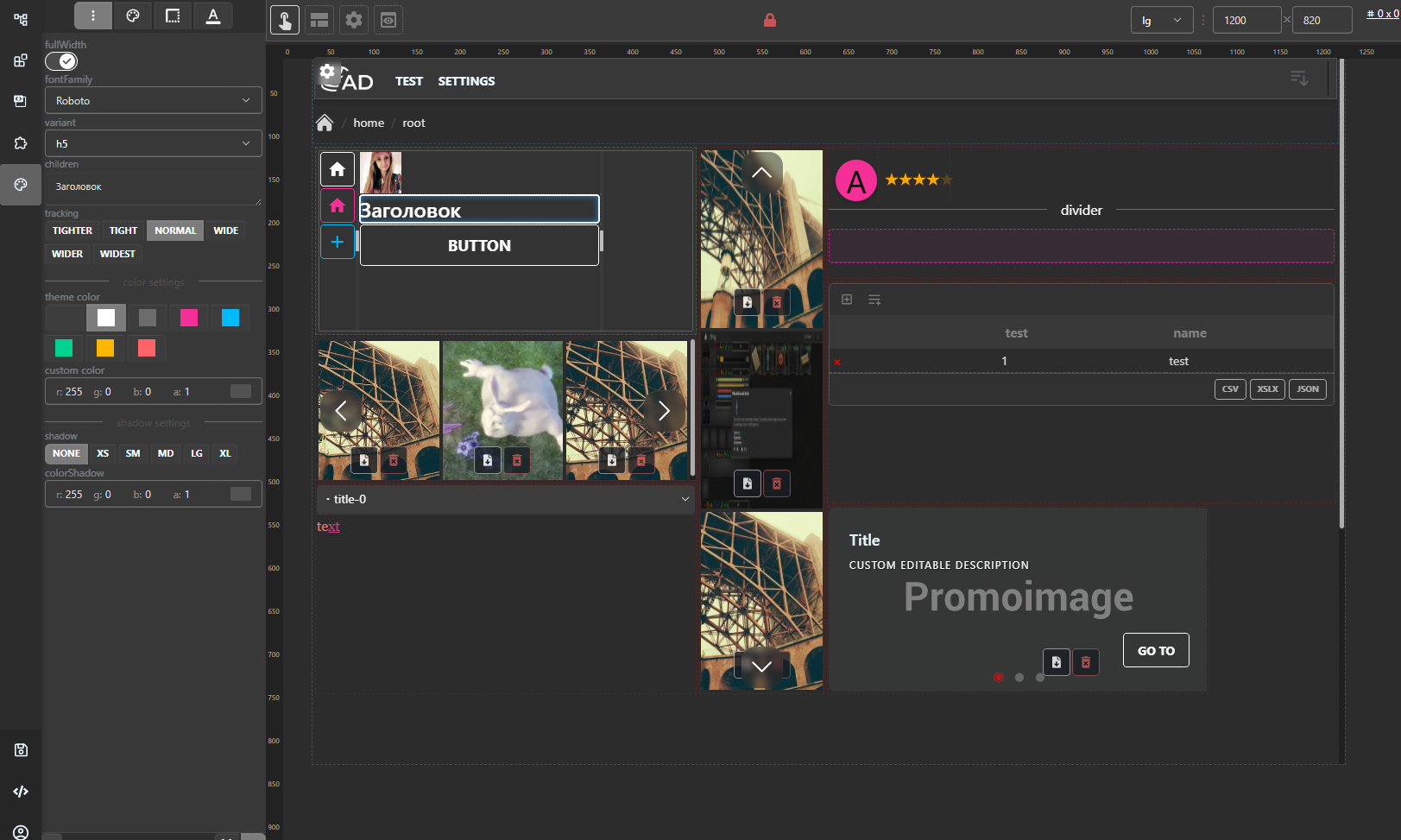
Task: Open the variant h5 dropdown
Action: (x=153, y=143)
